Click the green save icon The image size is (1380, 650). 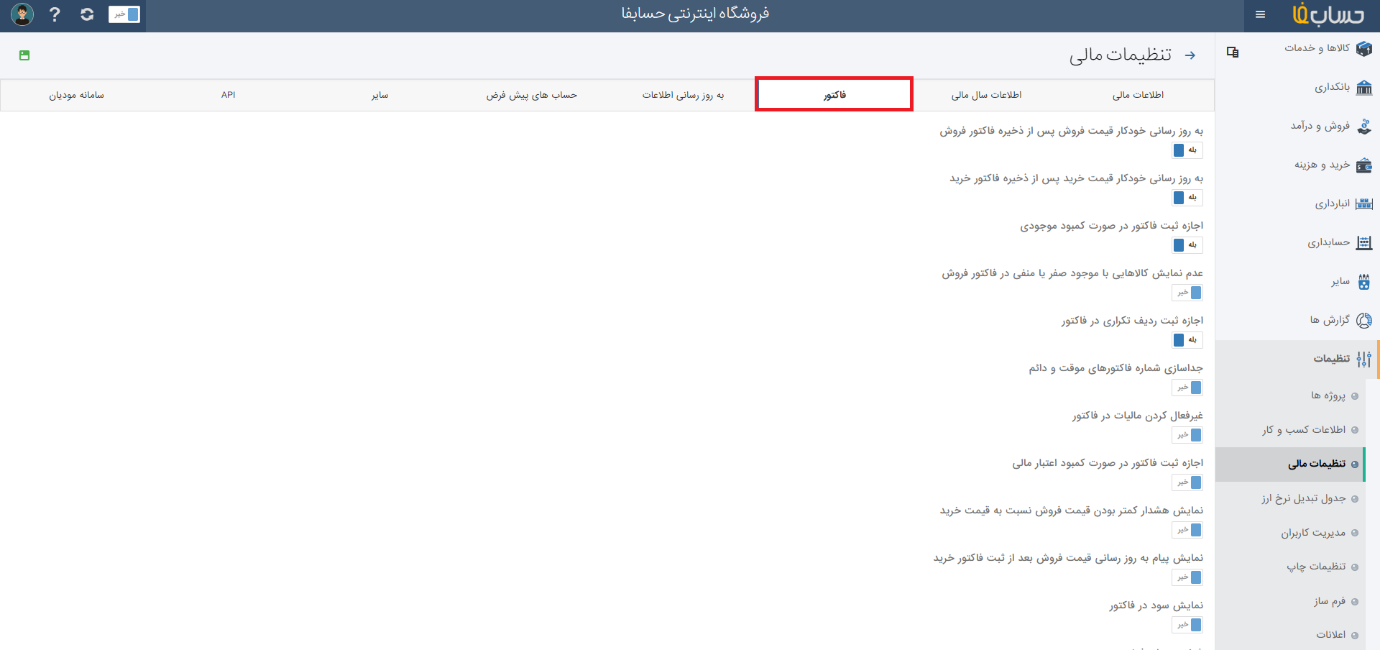pos(24,55)
